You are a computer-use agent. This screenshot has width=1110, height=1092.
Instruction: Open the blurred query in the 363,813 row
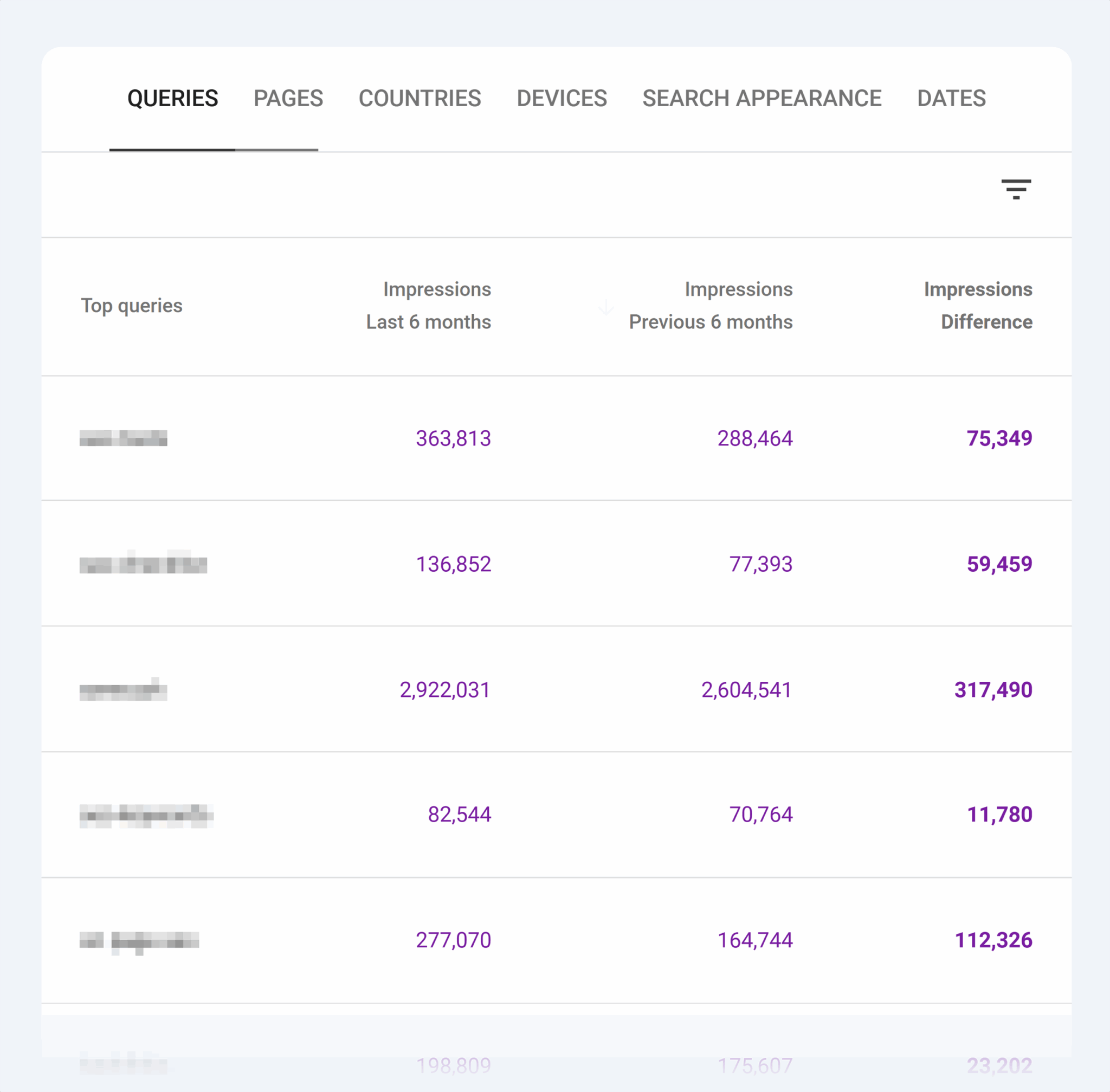point(124,438)
